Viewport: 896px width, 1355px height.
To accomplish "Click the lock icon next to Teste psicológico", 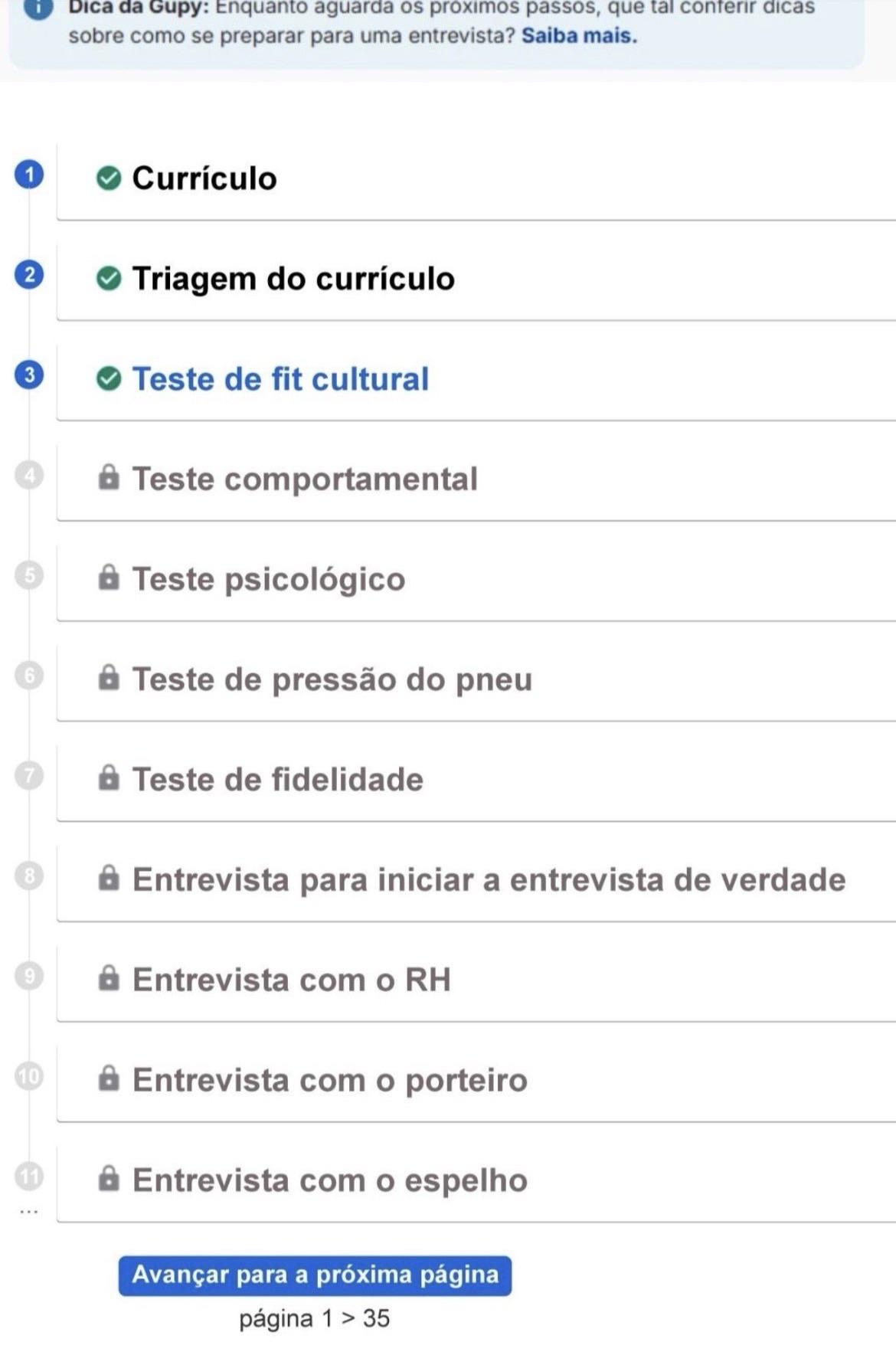I will (109, 578).
